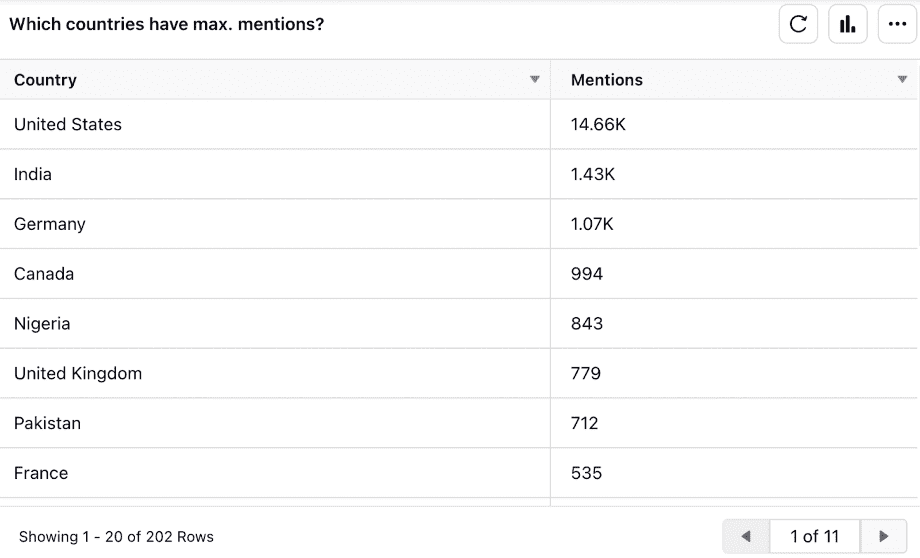Select the United States row
920x558 pixels.
68,125
